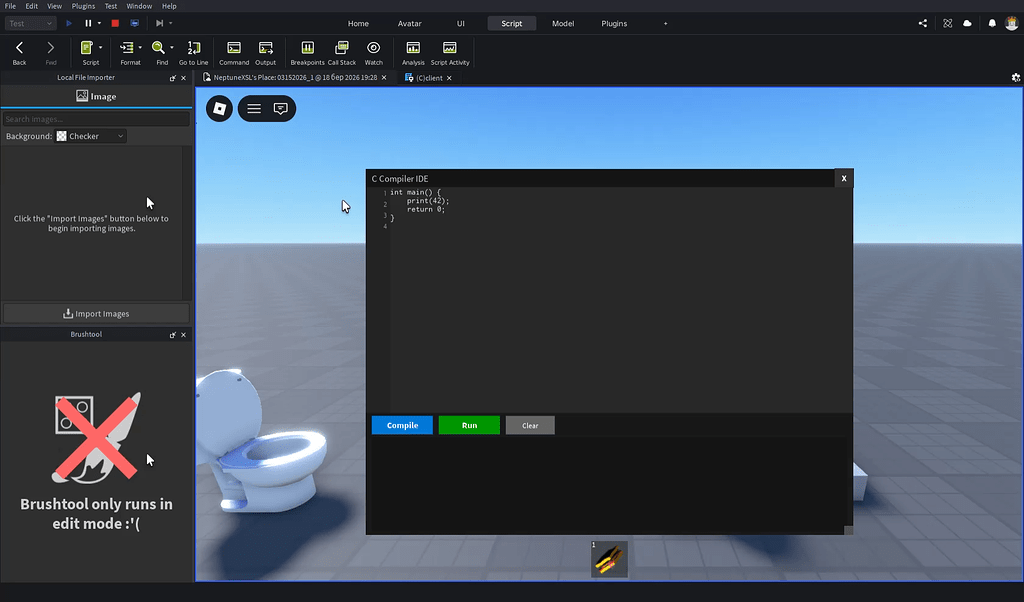Open the pause options dropdown arrow
Image resolution: width=1024 pixels, height=602 pixels.
click(x=99, y=24)
